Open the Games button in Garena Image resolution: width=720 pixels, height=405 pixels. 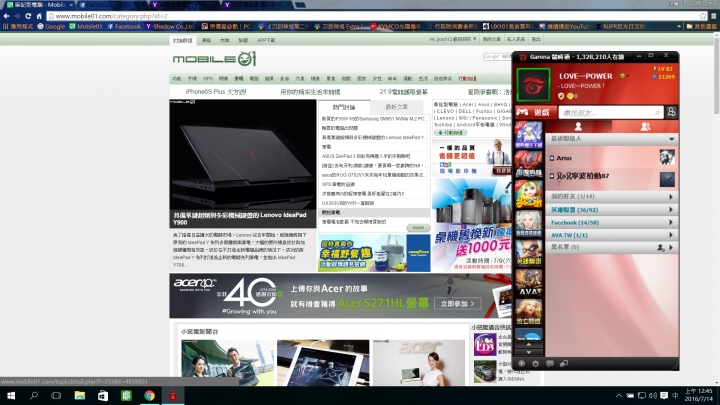click(533, 112)
